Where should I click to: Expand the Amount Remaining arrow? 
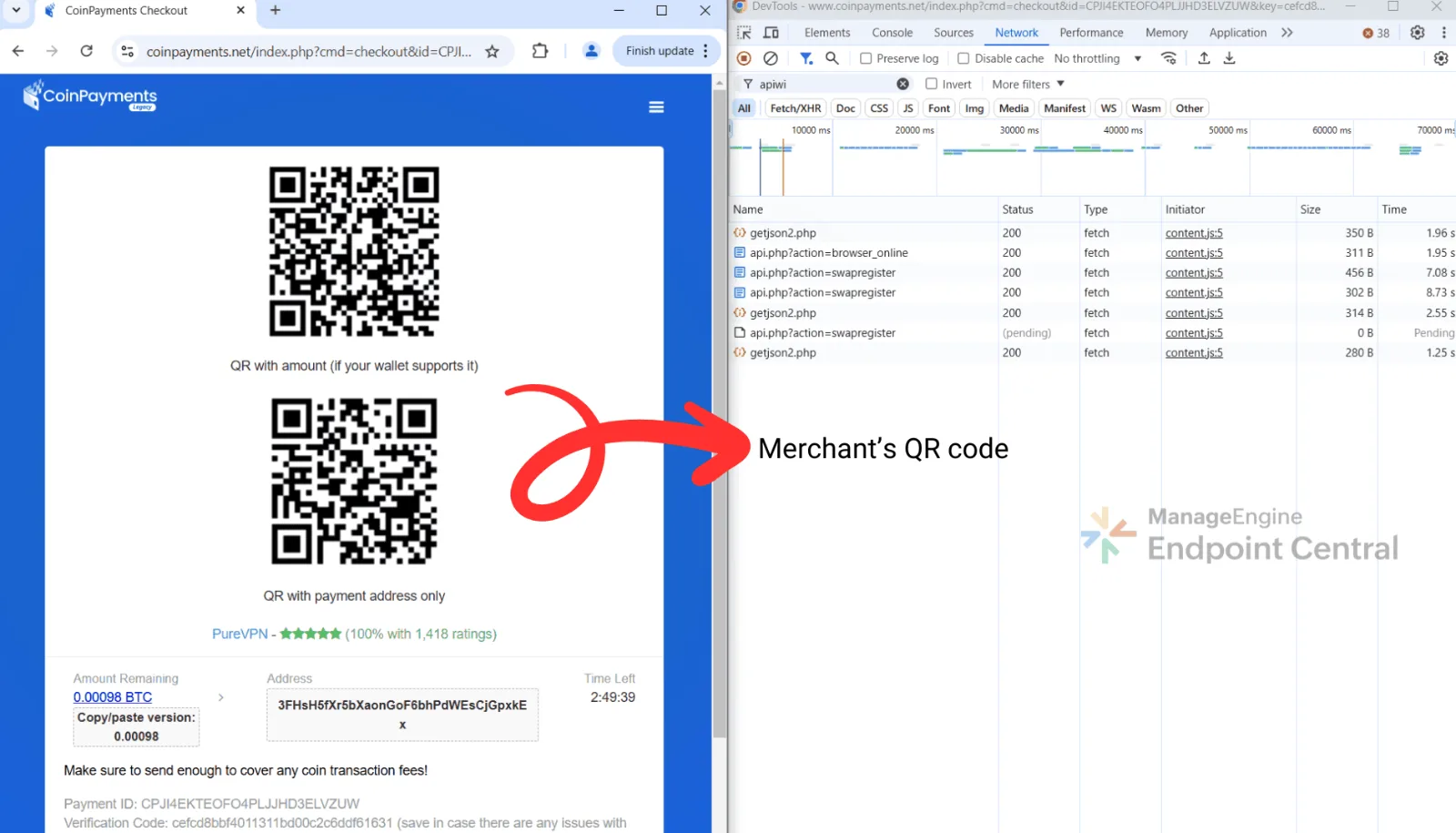pyautogui.click(x=221, y=697)
